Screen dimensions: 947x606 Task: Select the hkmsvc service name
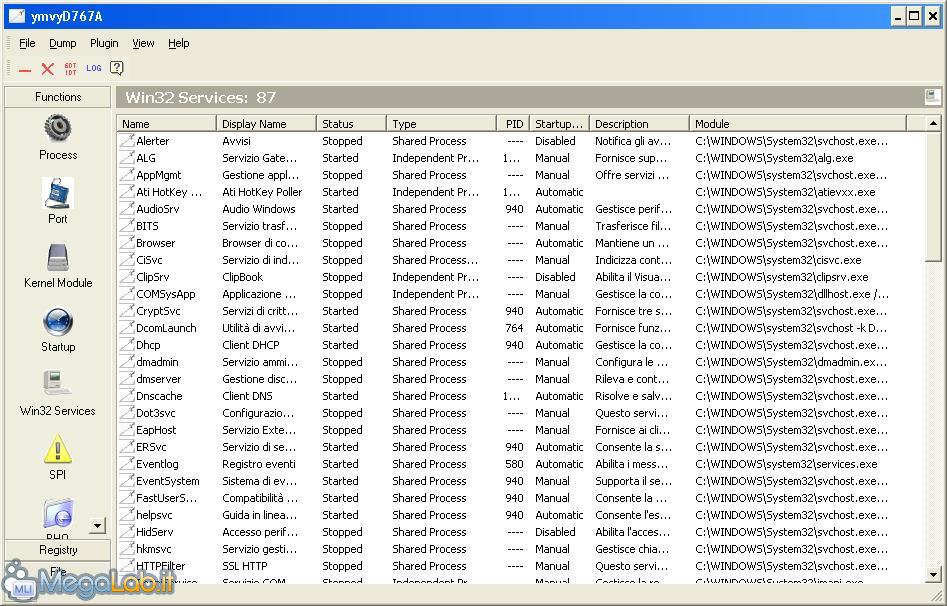coord(153,549)
